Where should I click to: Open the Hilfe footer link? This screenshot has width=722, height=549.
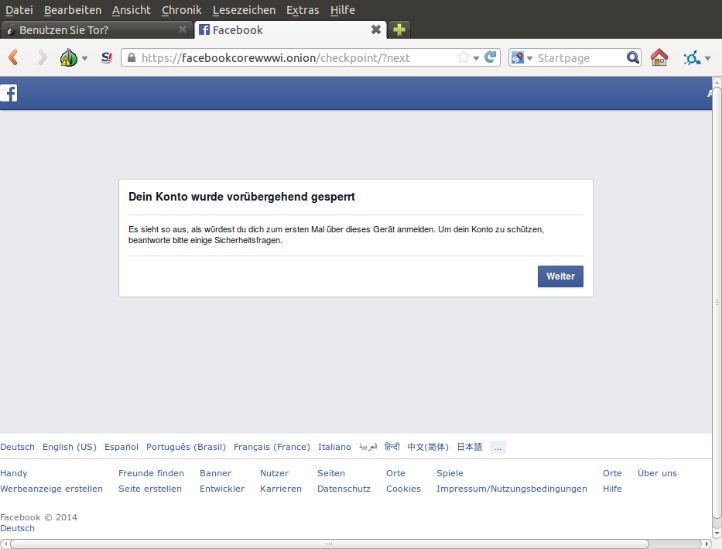[x=612, y=489]
